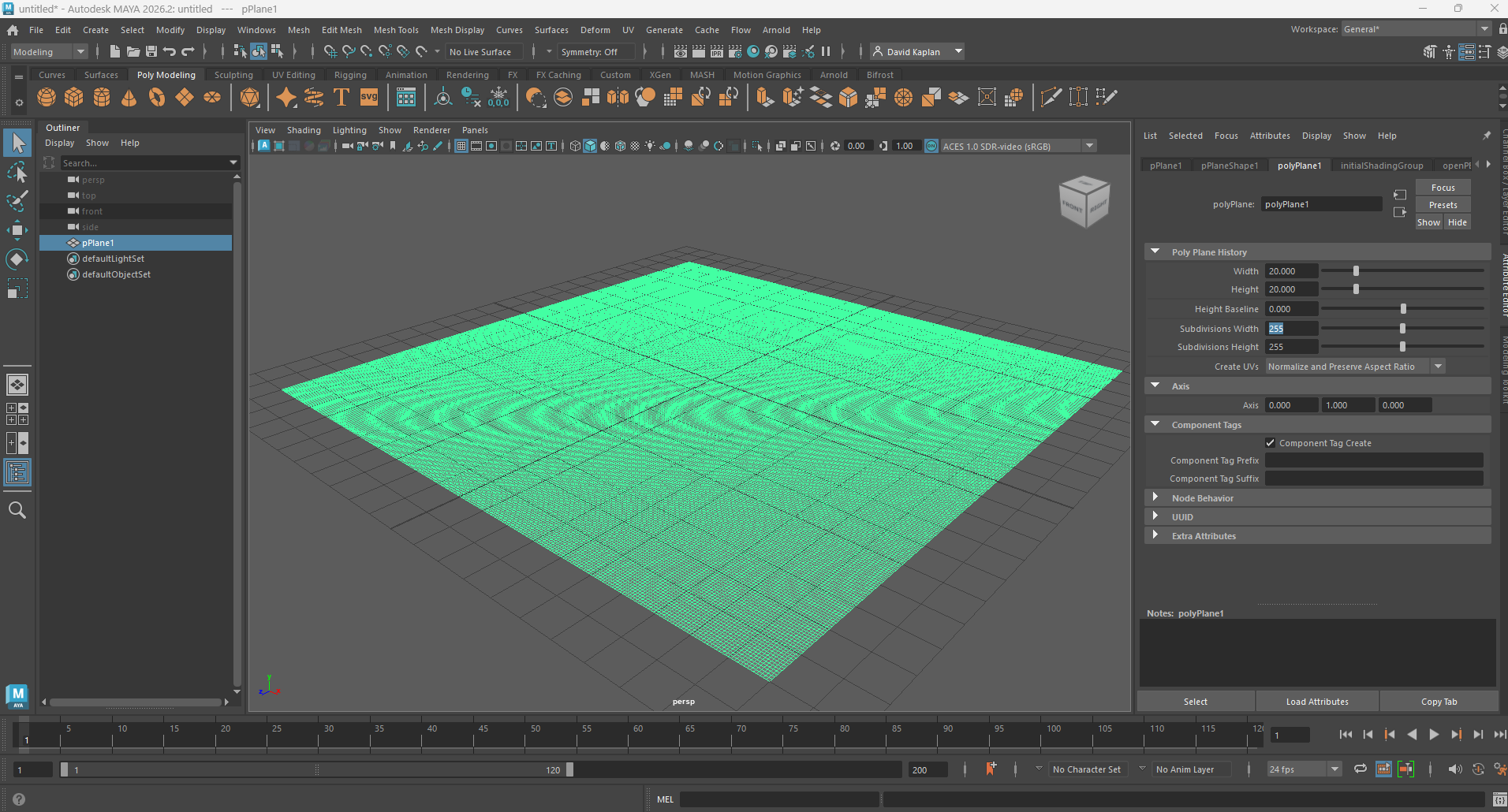This screenshot has height=812, width=1508.
Task: Create a polygon cone from the shelf
Action: click(x=129, y=97)
